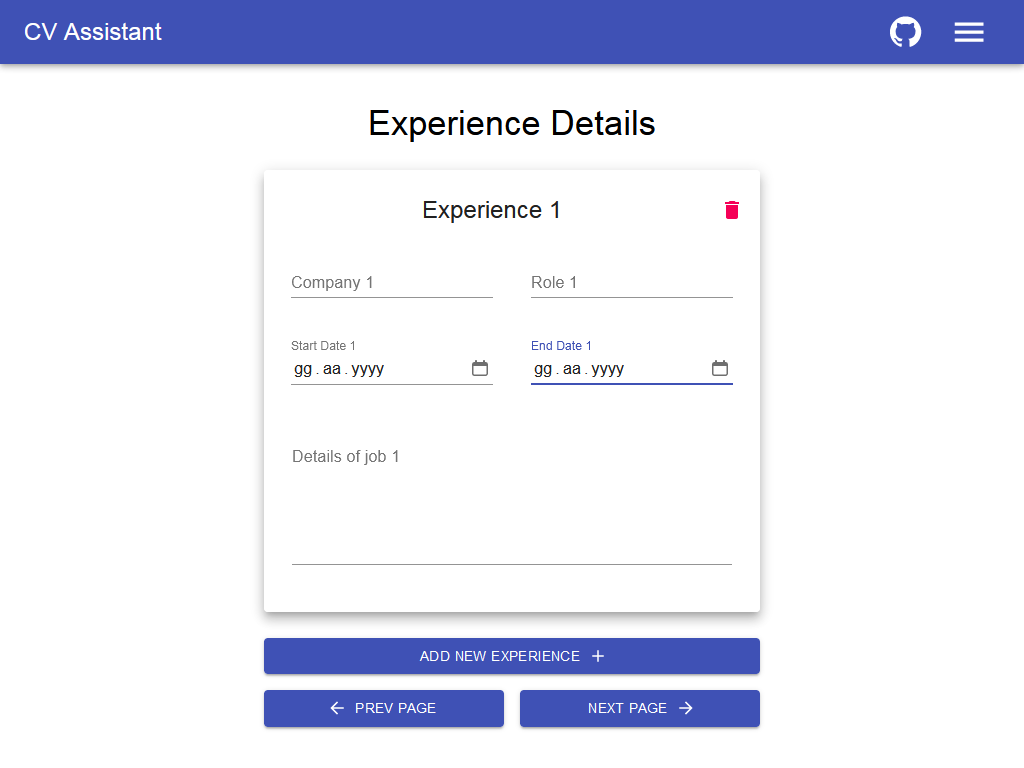Image resolution: width=1024 pixels, height=768 pixels.
Task: Click the Experience Details page heading
Action: pos(511,123)
